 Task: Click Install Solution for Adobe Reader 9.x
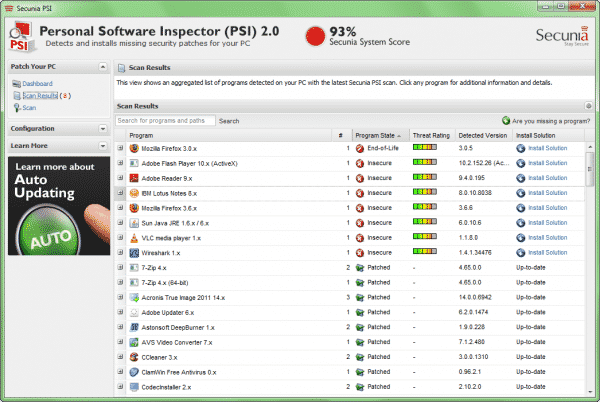(547, 178)
